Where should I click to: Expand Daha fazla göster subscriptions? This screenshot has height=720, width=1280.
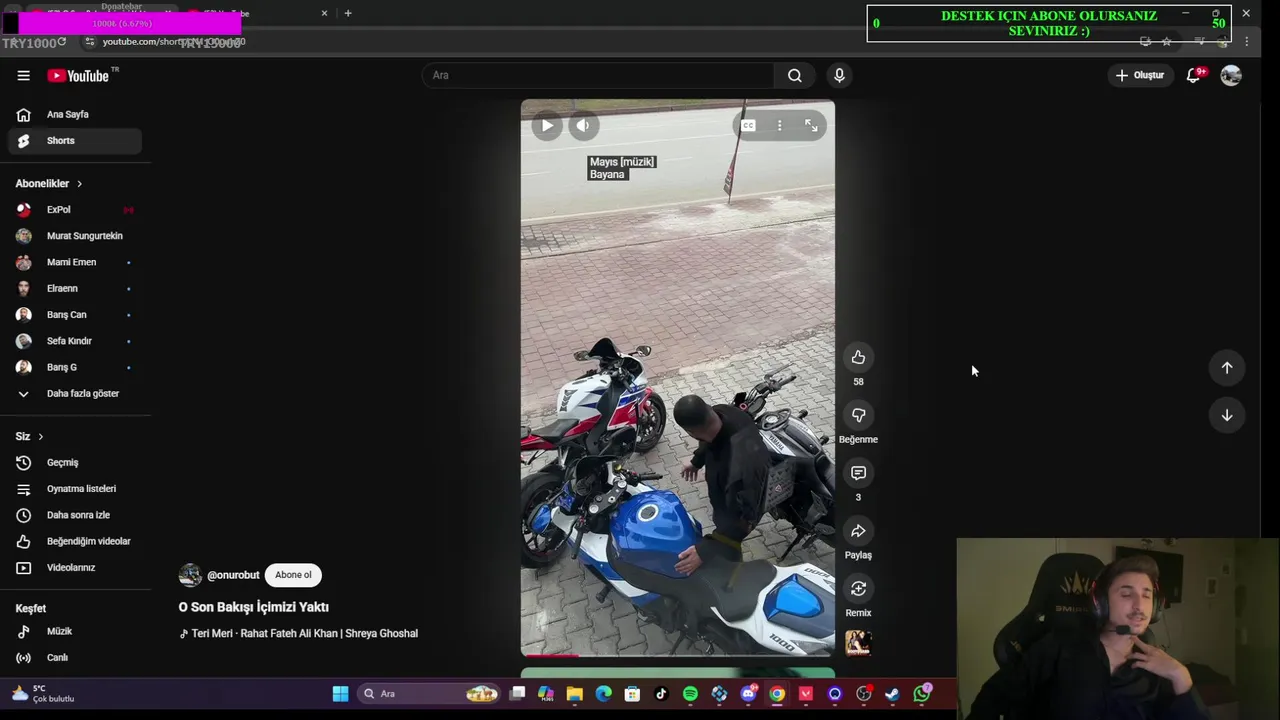pos(75,393)
